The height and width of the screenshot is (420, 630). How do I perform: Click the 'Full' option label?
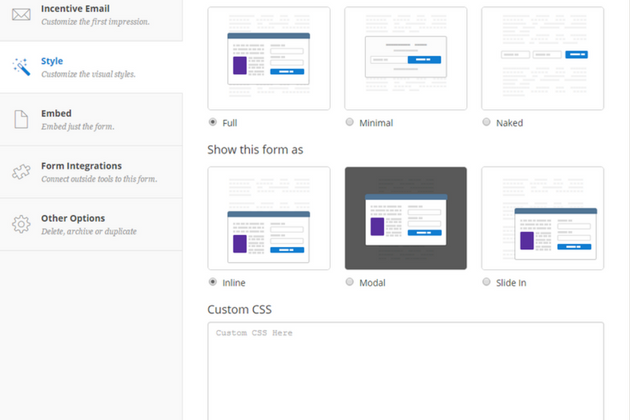(x=230, y=123)
